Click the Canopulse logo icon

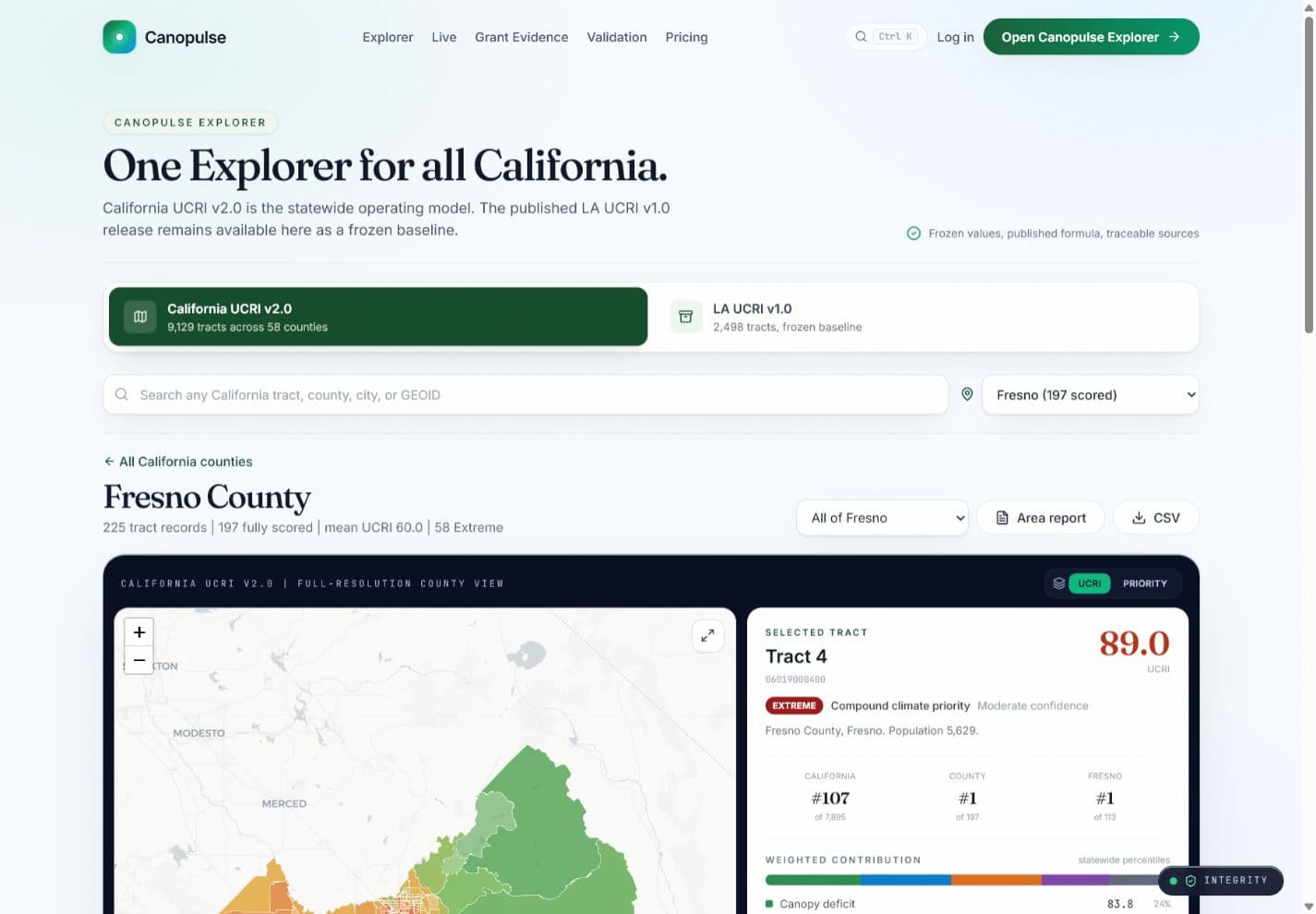[x=119, y=37]
